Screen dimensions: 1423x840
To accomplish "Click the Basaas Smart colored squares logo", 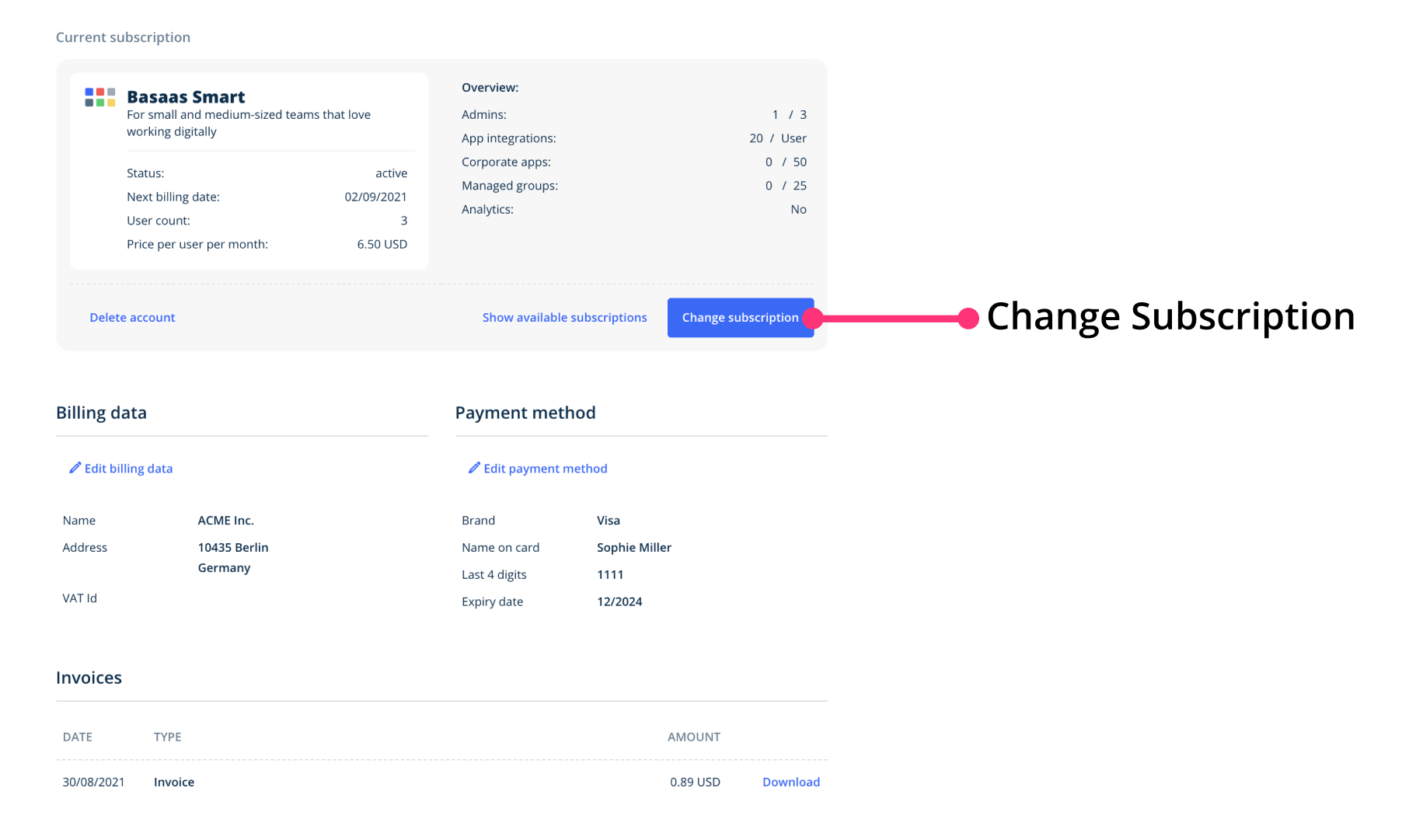I will click(x=100, y=97).
